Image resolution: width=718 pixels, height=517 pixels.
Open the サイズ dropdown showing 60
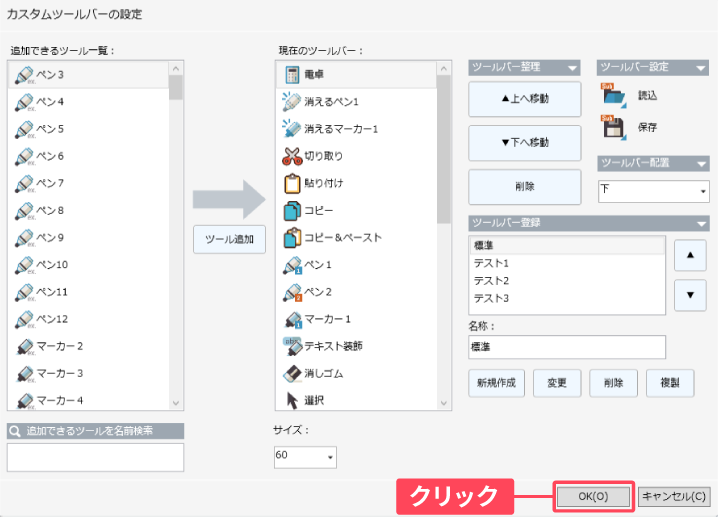point(305,457)
